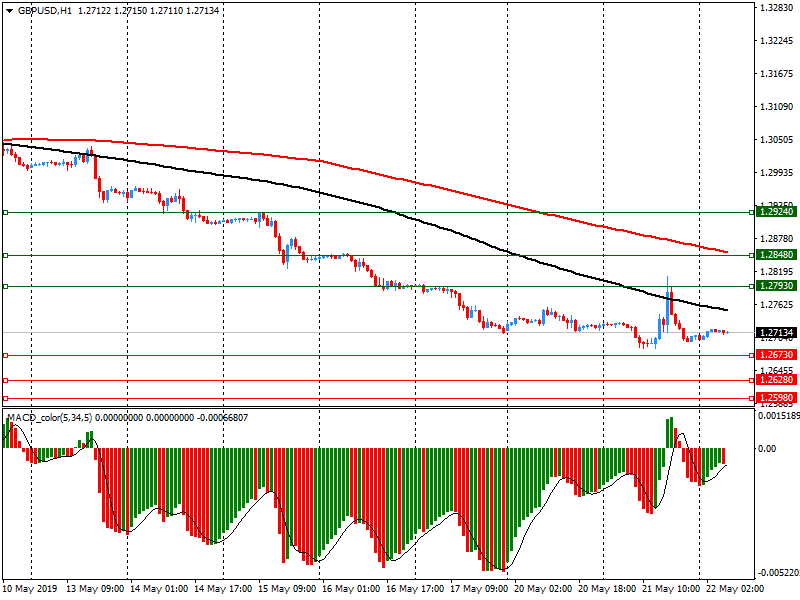Click the triangle arrow beside GBPUSD,H1 title
Screen dimensions: 800x600
click(x=9, y=10)
